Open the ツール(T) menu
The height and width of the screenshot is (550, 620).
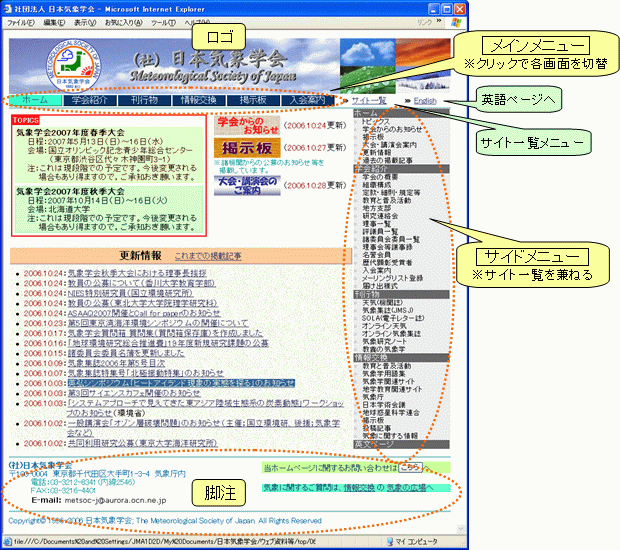coord(163,23)
